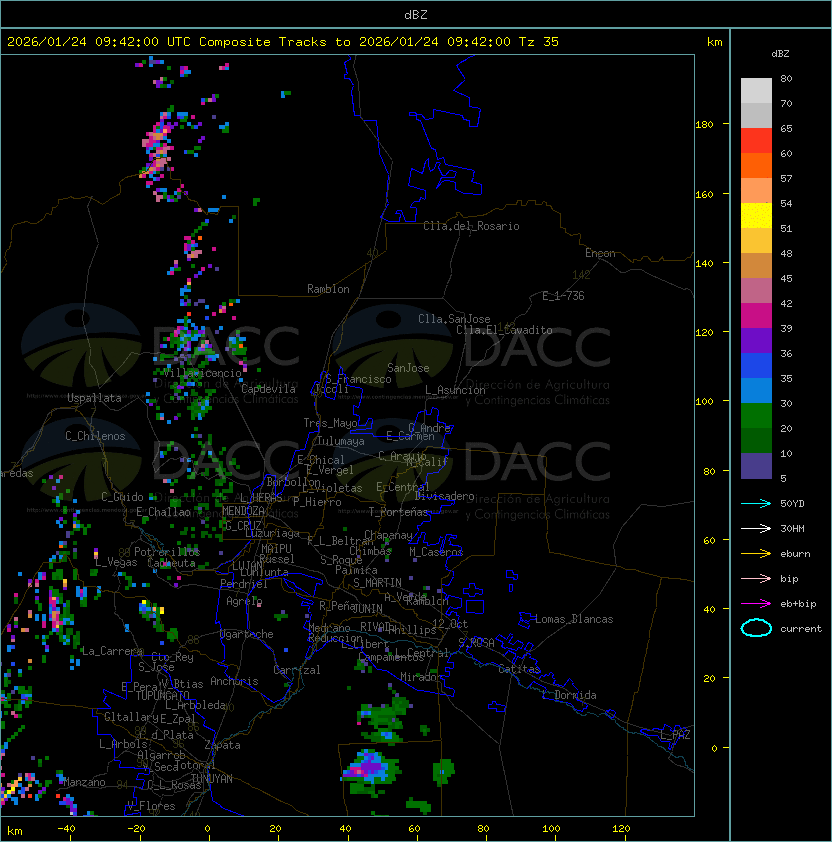This screenshot has height=842, width=832.
Task: Click the 'V_Flores' place label
Action: tap(151, 806)
